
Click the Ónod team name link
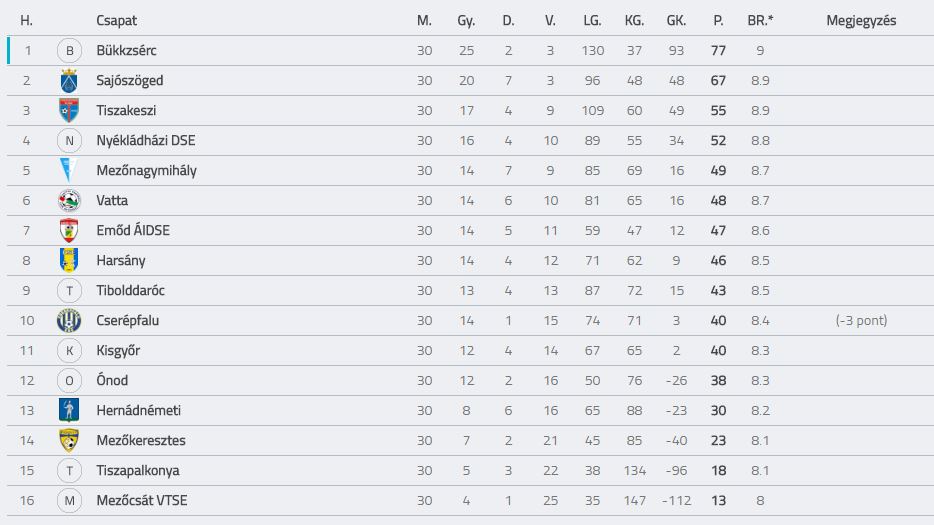tap(112, 380)
